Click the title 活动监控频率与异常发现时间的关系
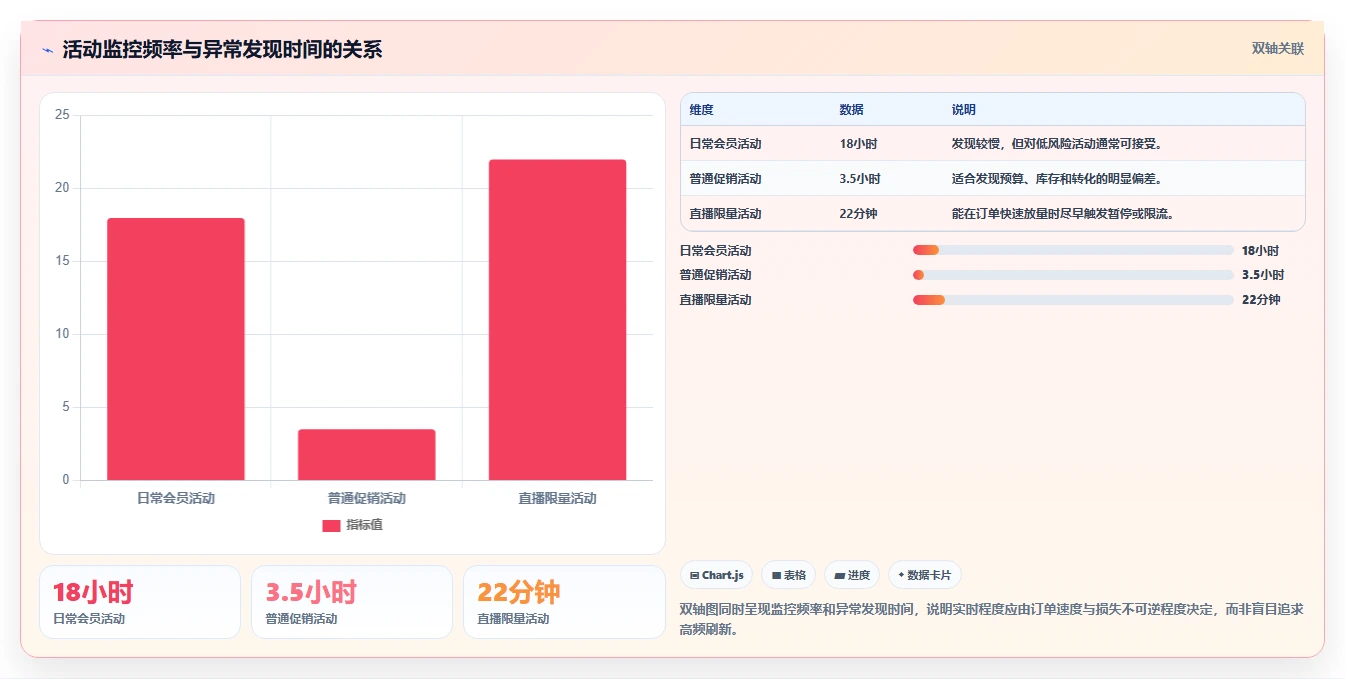Image resolution: width=1345 pixels, height=679 pixels. click(x=222, y=50)
